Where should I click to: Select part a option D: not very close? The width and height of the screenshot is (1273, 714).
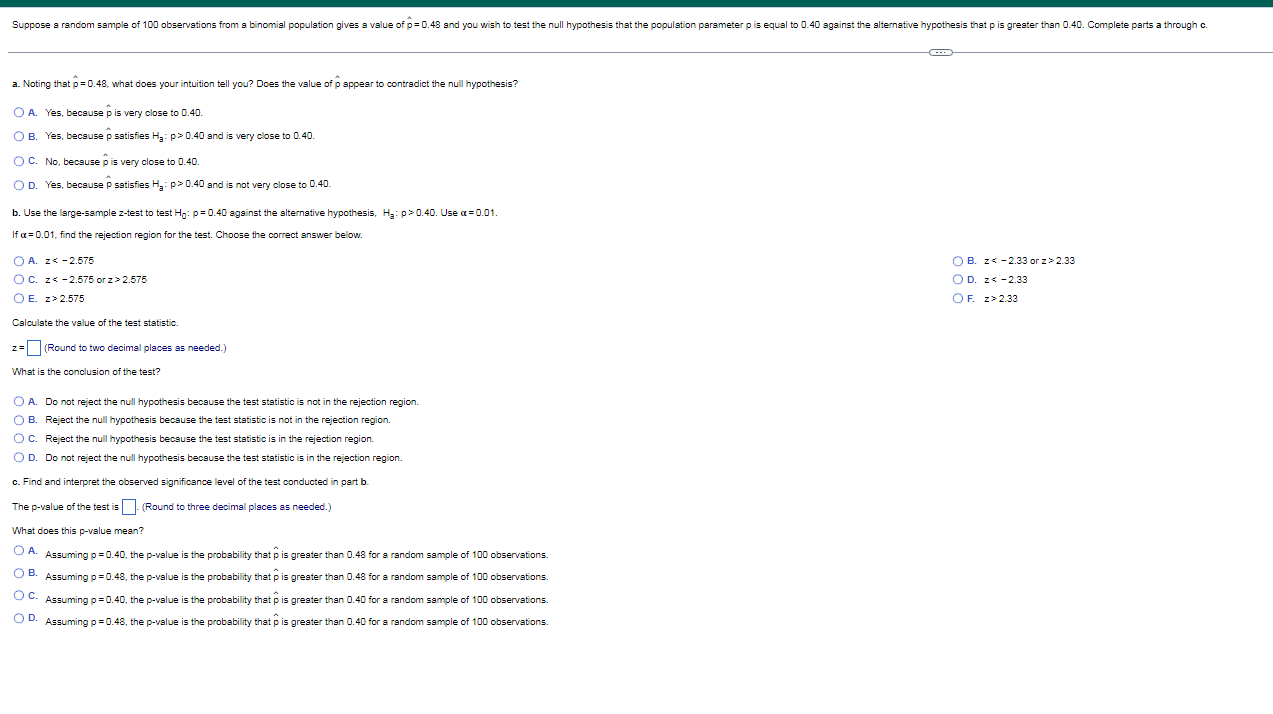(x=20, y=184)
